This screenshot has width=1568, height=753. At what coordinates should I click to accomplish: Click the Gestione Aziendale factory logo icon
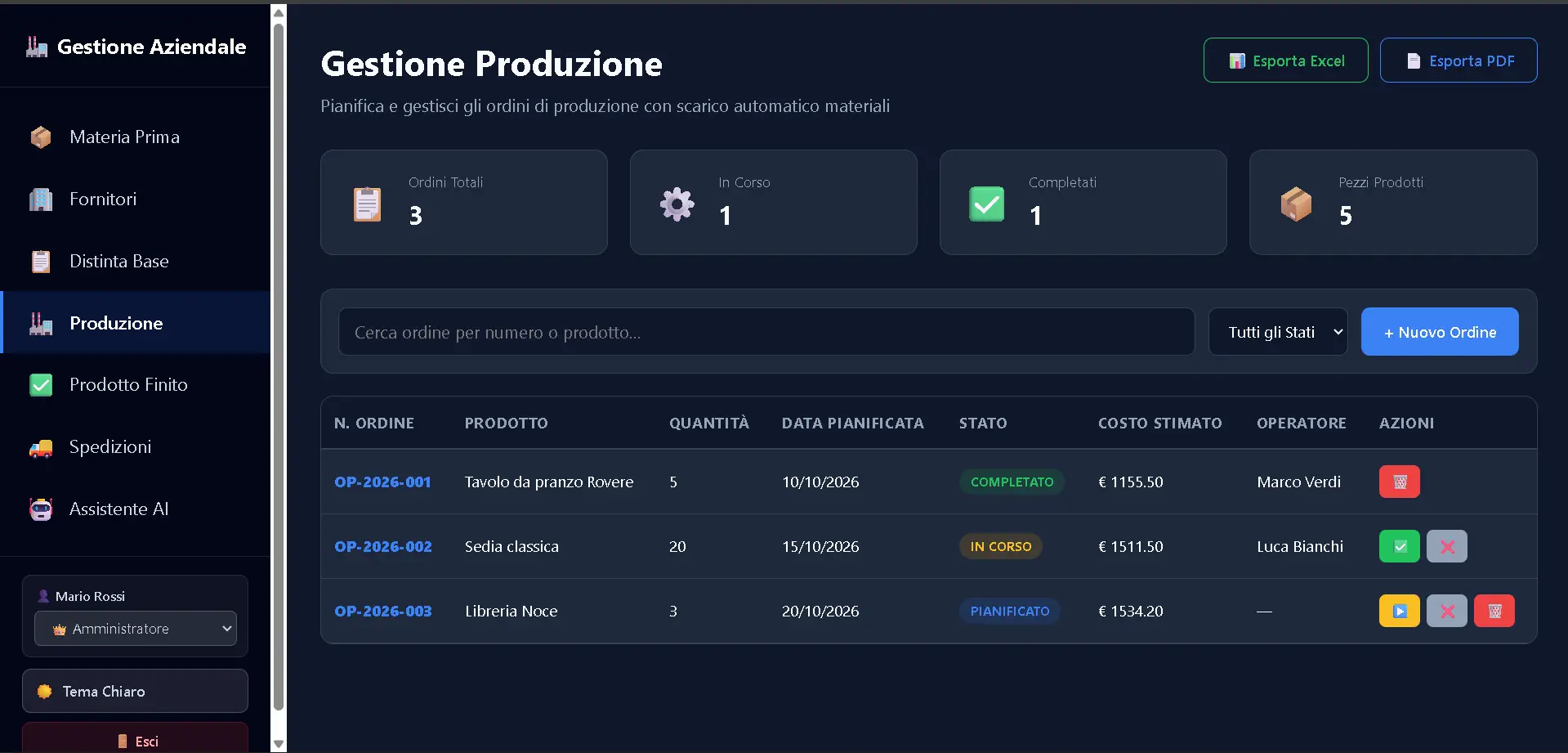click(37, 47)
